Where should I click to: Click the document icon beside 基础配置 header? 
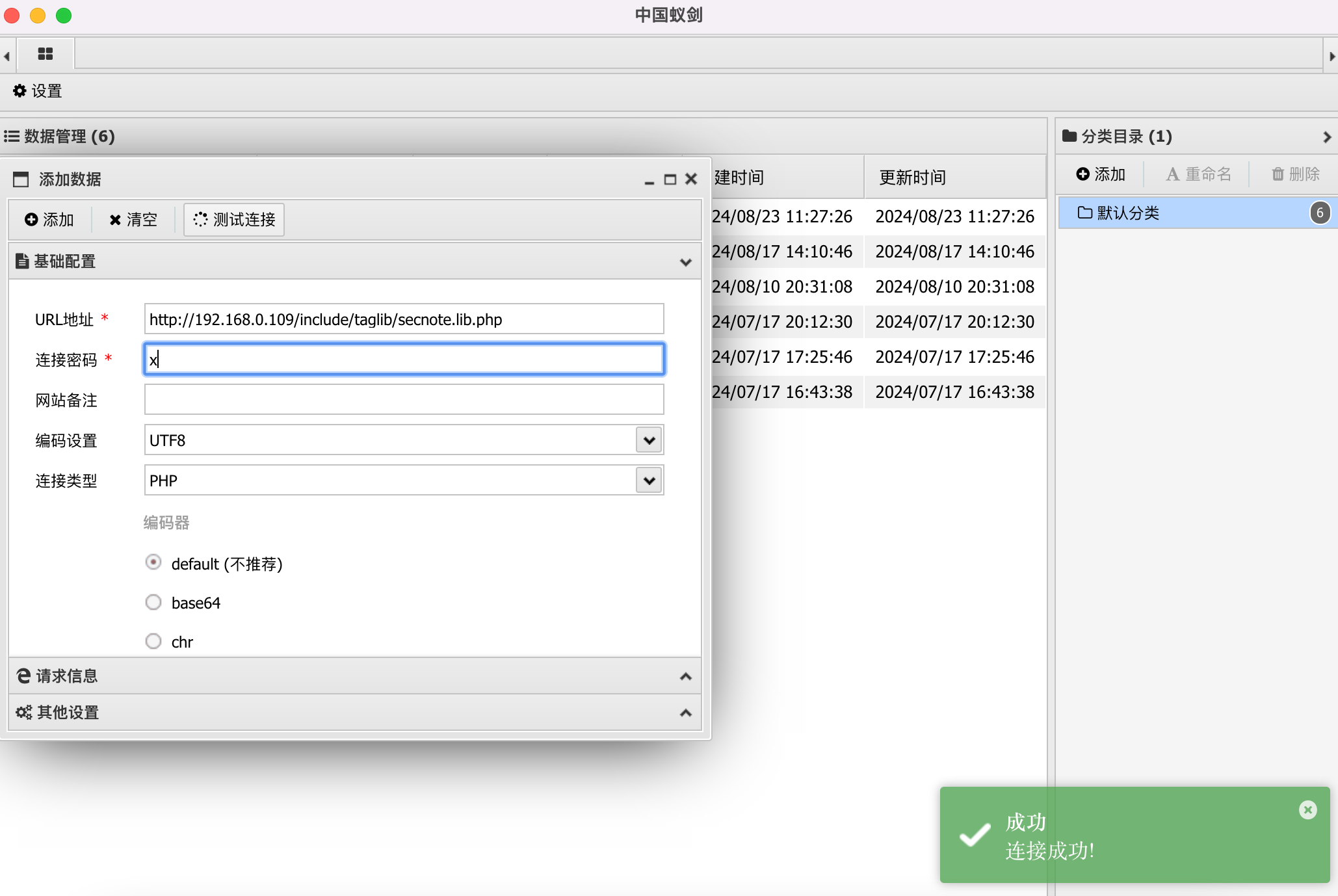[21, 261]
